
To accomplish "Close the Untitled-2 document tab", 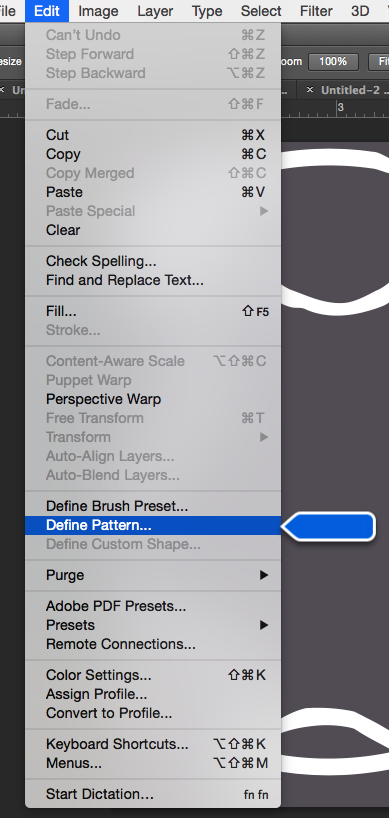I will coord(310,90).
